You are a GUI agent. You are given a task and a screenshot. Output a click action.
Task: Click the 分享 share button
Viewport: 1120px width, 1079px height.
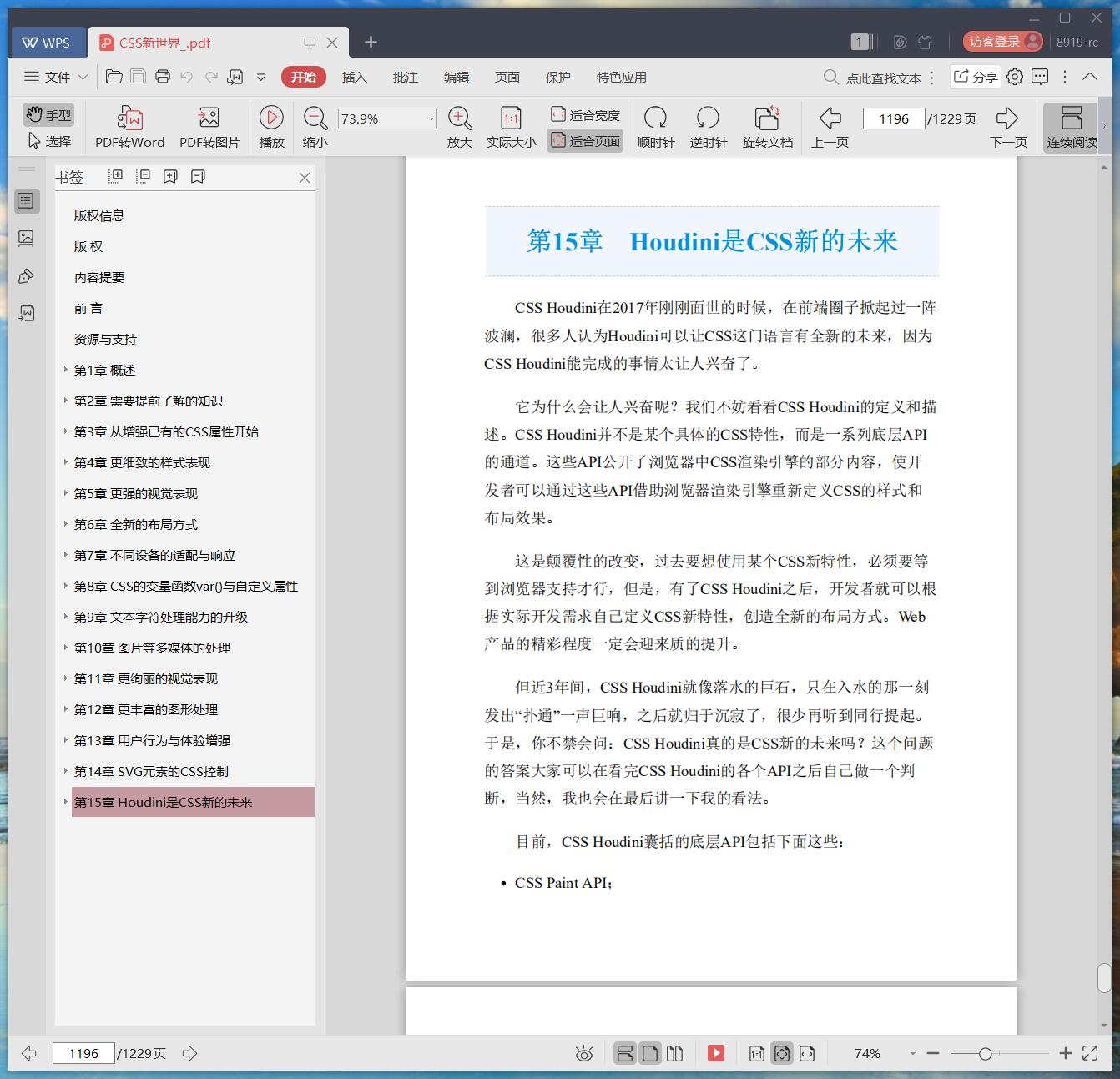[x=977, y=77]
